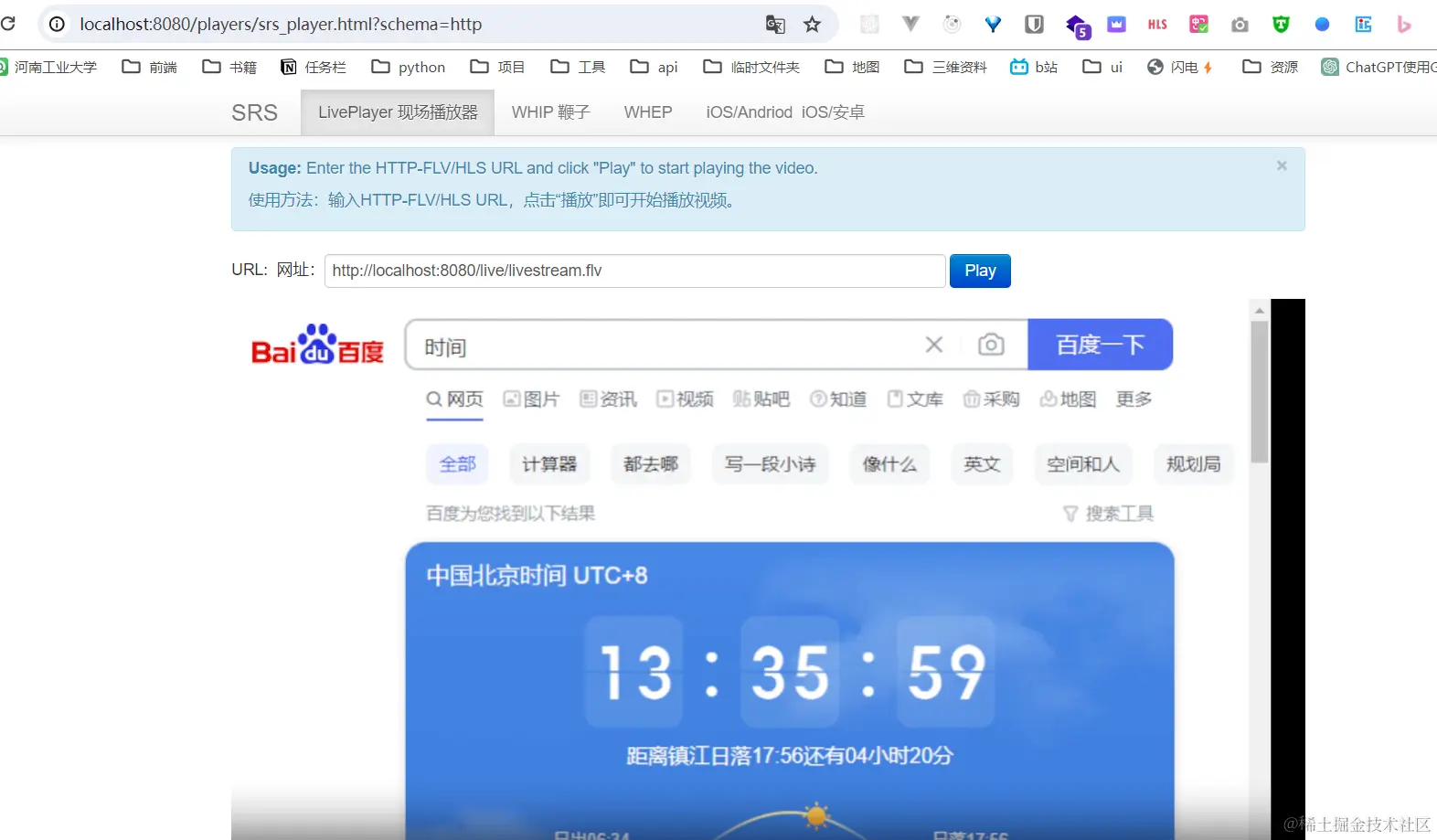The width and height of the screenshot is (1437, 840).
Task: Click the blue Play button
Action: pyautogui.click(x=980, y=271)
